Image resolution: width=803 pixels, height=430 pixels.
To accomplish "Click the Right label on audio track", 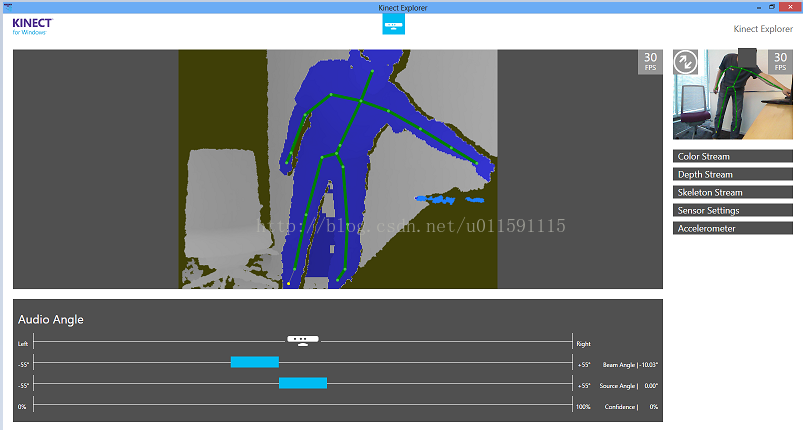I will point(583,344).
